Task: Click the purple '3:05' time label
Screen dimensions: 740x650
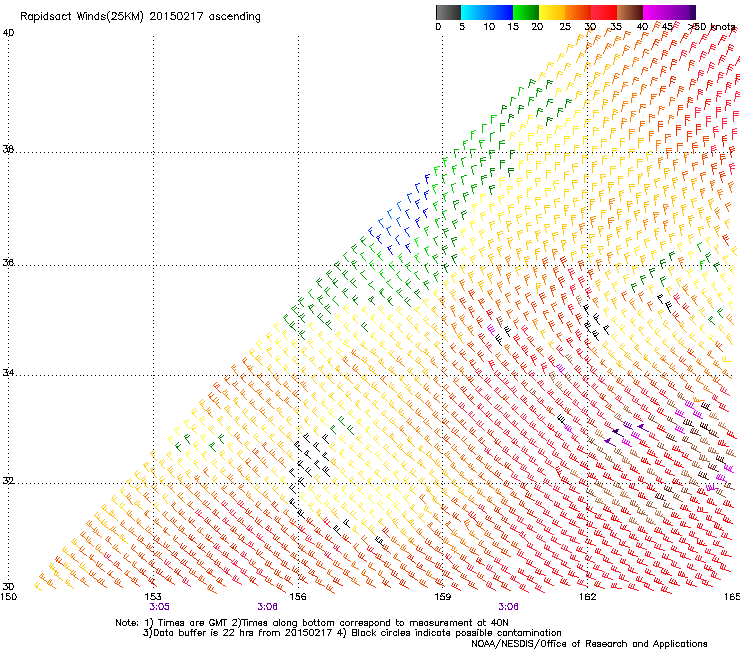Action: [160, 607]
